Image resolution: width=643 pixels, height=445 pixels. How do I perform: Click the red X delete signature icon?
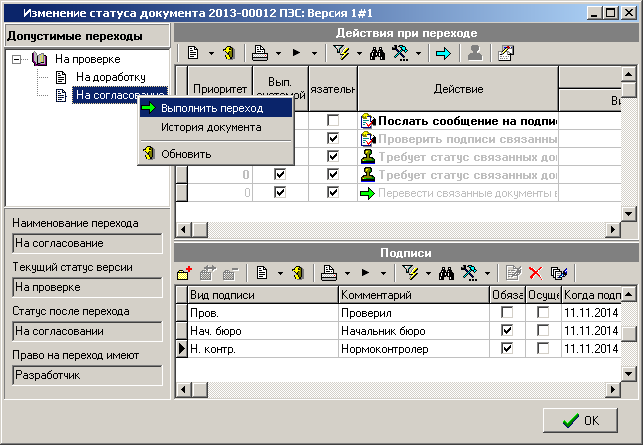[x=534, y=272]
